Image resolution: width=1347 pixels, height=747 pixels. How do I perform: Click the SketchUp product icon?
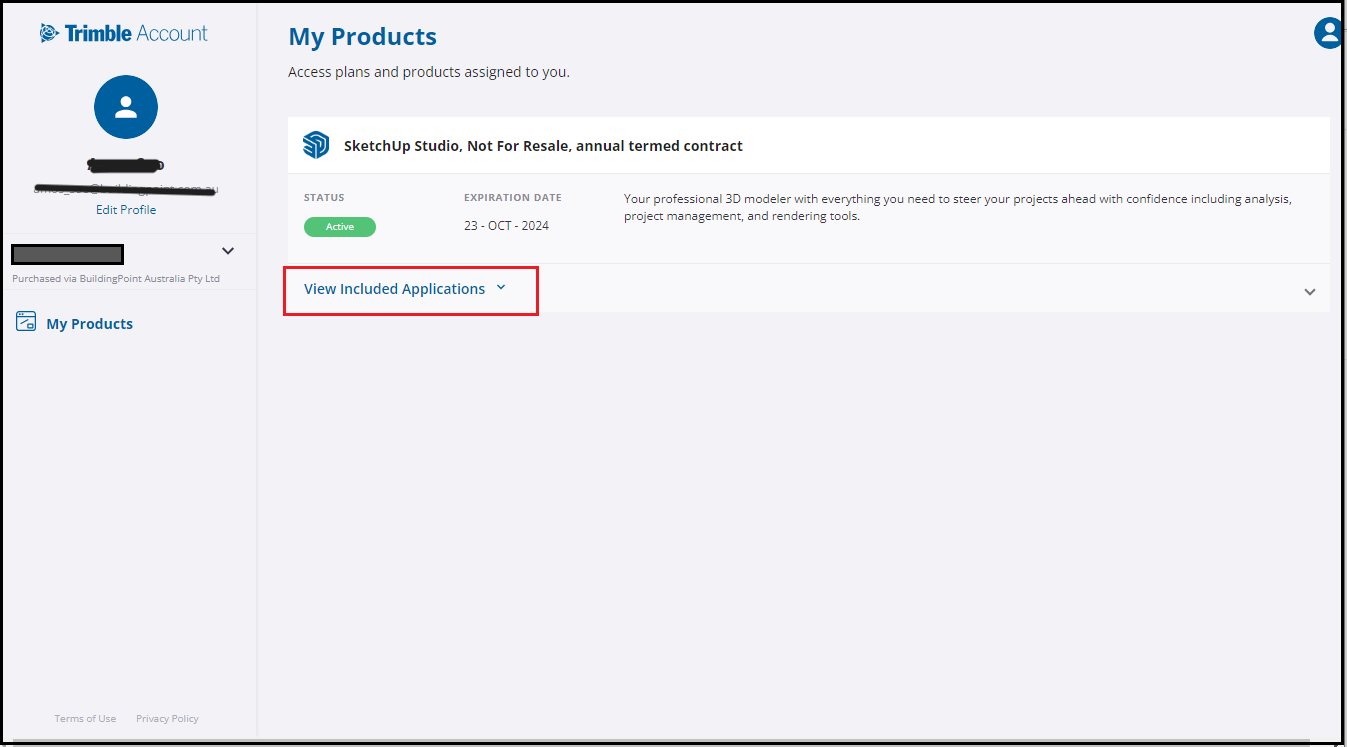coord(316,144)
